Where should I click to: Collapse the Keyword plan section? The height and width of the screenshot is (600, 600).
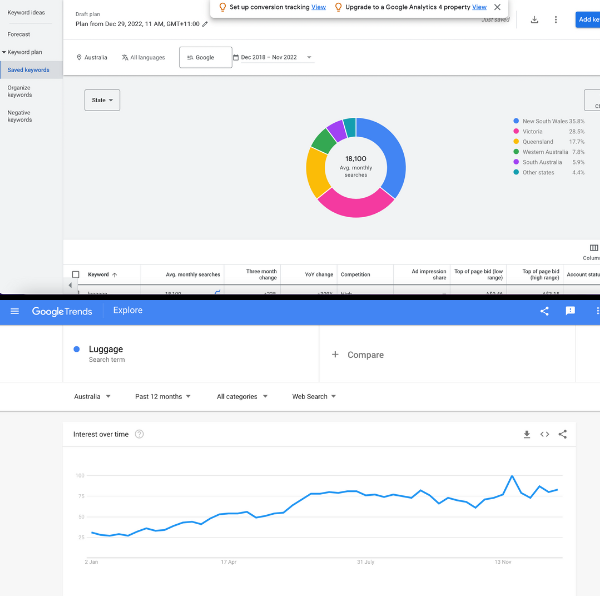tap(4, 52)
